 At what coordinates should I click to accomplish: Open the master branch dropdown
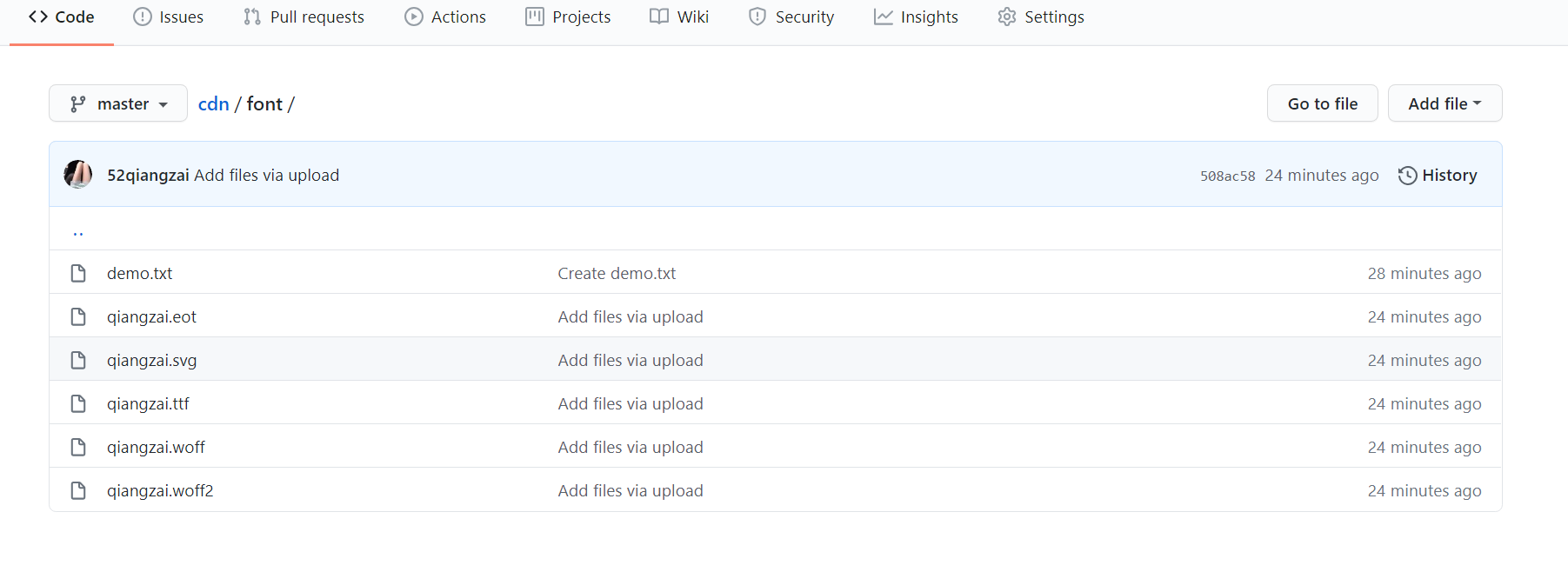click(118, 103)
